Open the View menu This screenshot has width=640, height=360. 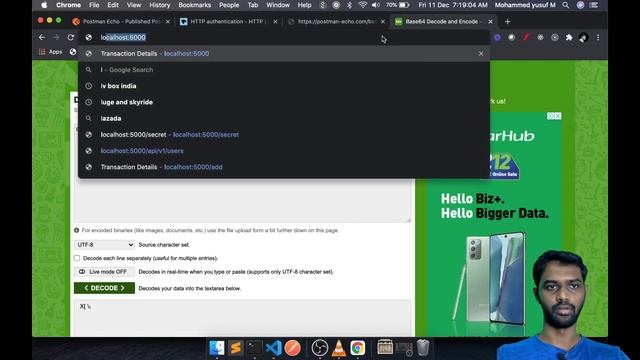click(134, 5)
